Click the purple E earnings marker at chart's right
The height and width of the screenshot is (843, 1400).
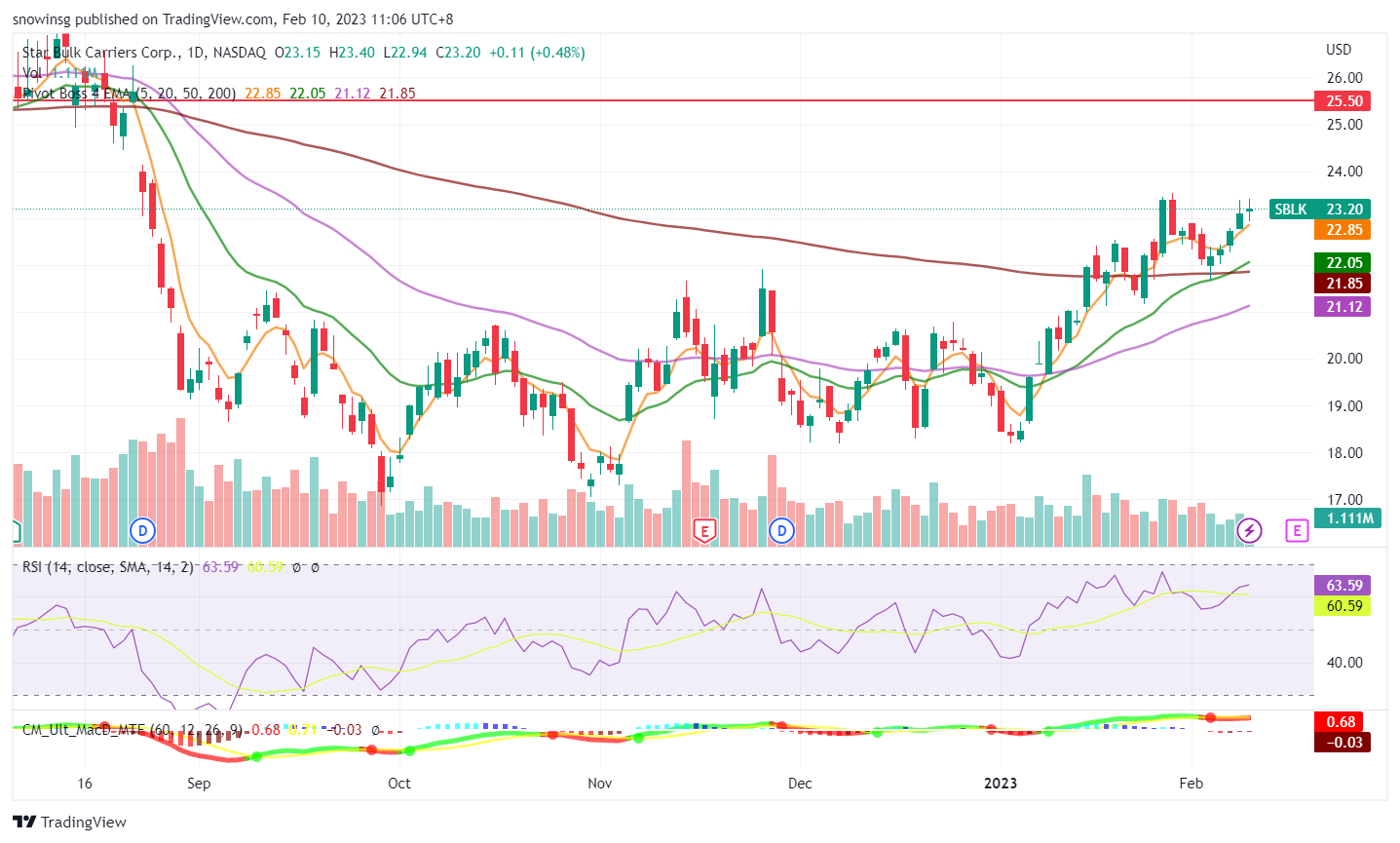[1296, 531]
